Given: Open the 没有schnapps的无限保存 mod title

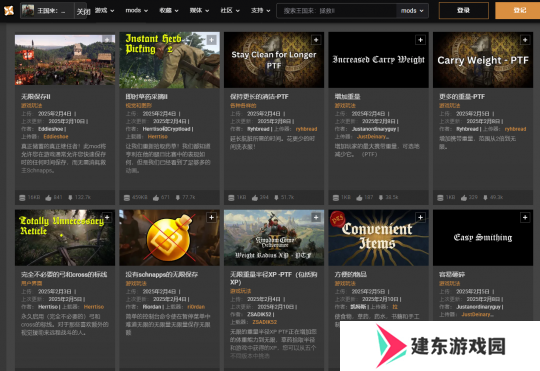Looking at the screenshot, I should tap(162, 275).
